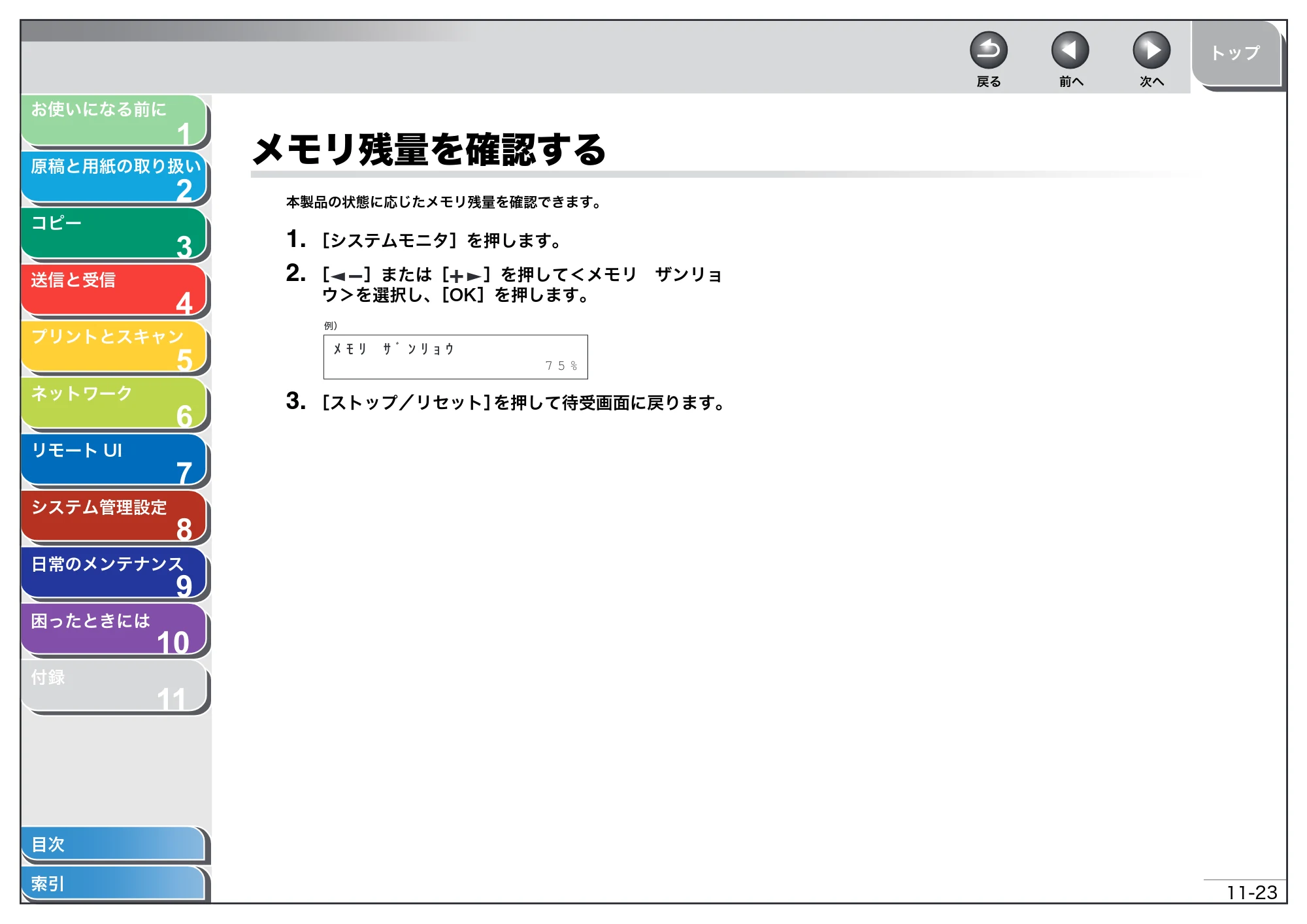Viewport: 1307px width, 924px height.
Task: Select the ネットワーク chapter tab
Action: (x=114, y=404)
